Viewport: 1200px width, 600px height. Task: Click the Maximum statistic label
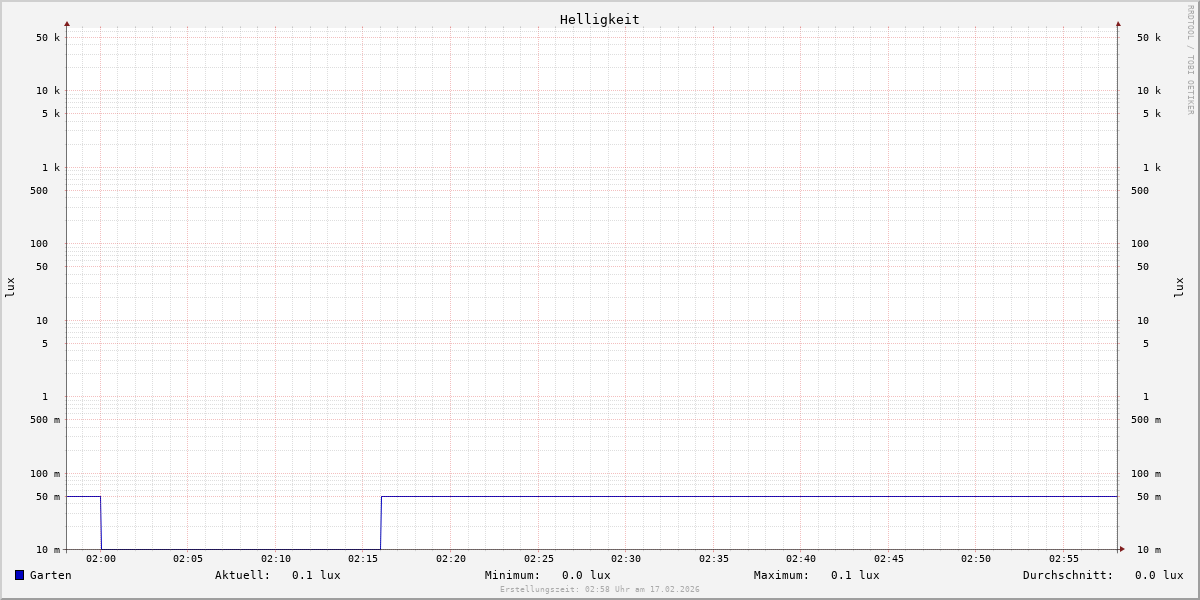[x=781, y=575]
